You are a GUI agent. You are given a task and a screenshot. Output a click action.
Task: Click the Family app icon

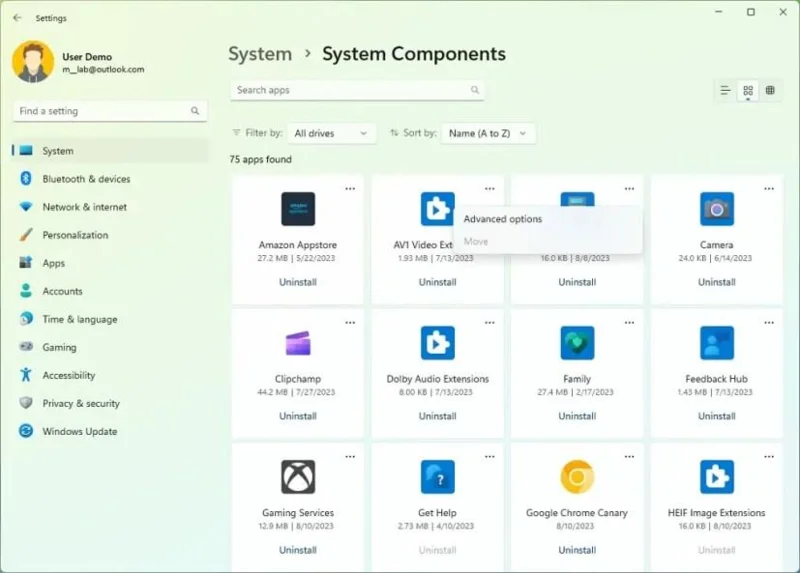(577, 343)
